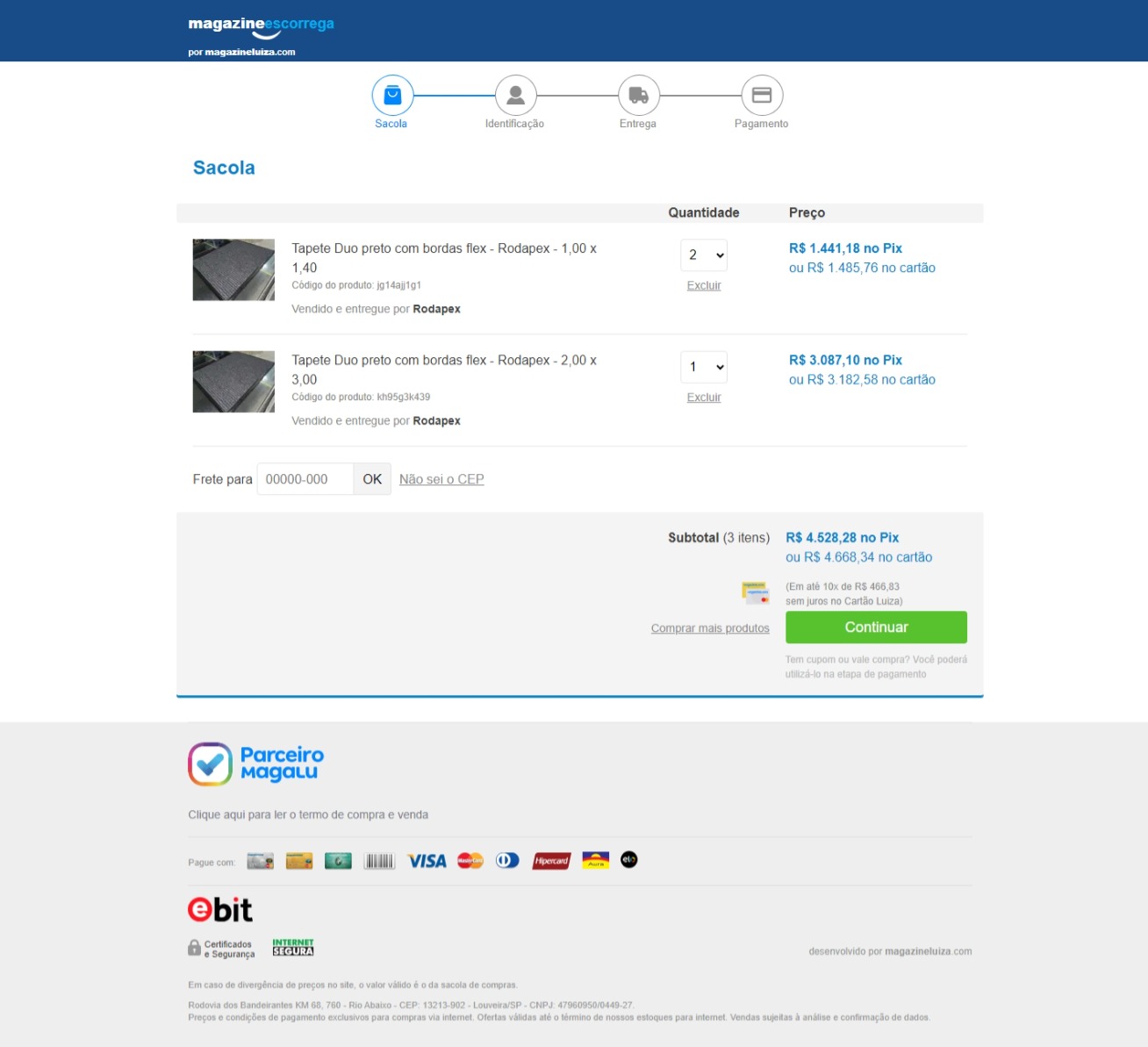Viewport: 1148px width, 1047px height.
Task: Open the ebit rating logo
Action: point(220,910)
